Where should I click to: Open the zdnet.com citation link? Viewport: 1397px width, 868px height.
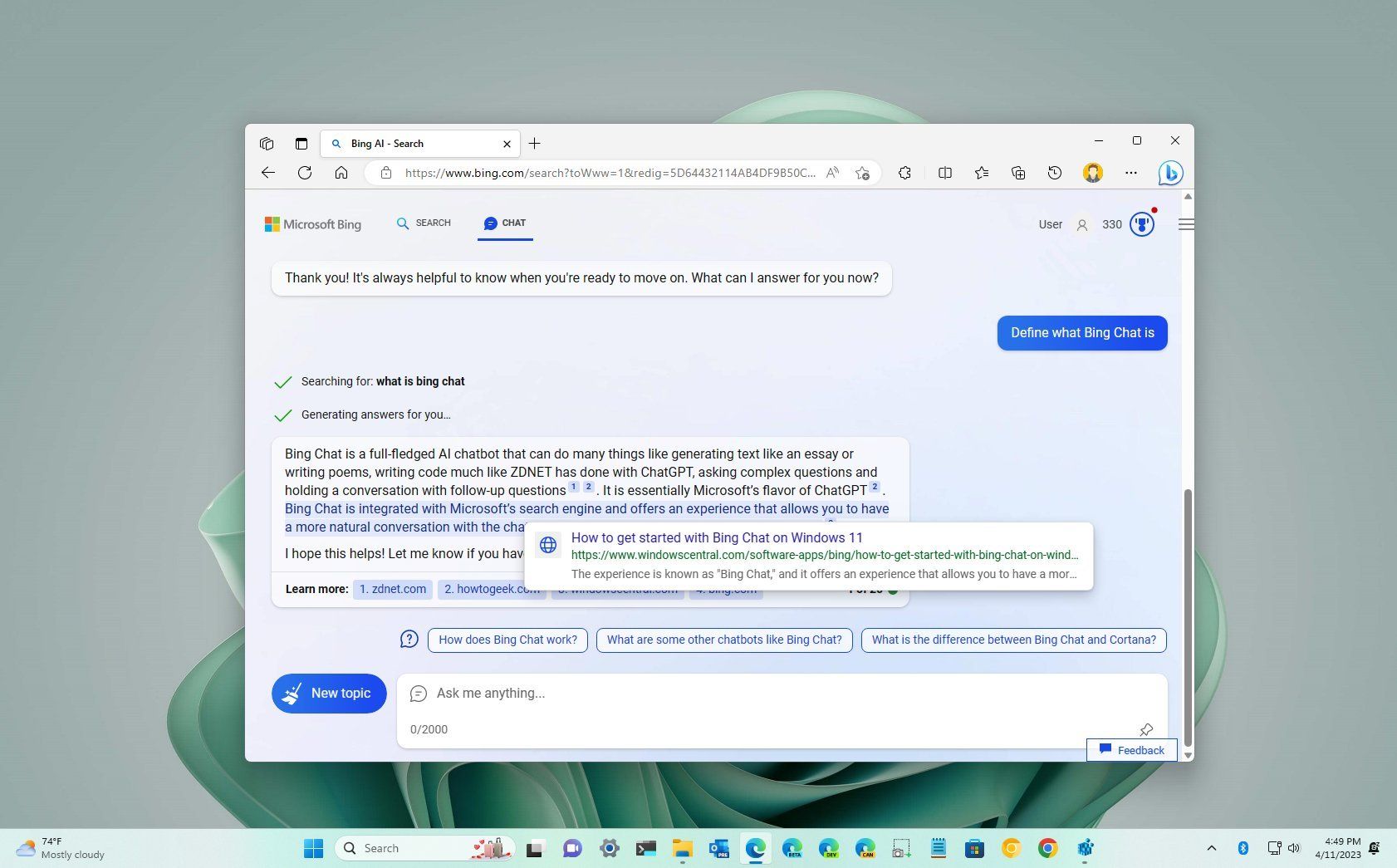click(x=392, y=589)
